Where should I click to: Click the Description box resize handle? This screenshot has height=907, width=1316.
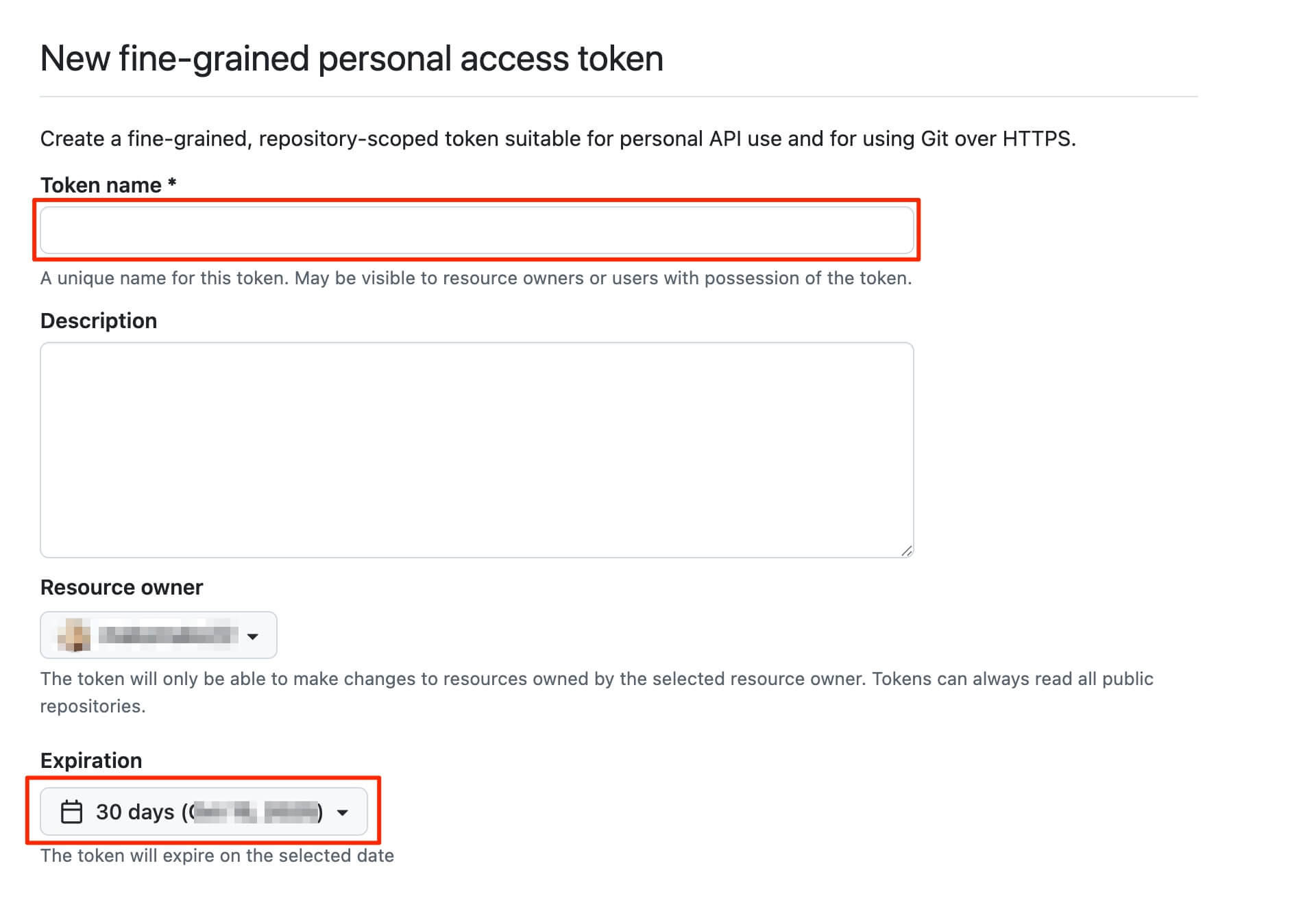pos(906,551)
